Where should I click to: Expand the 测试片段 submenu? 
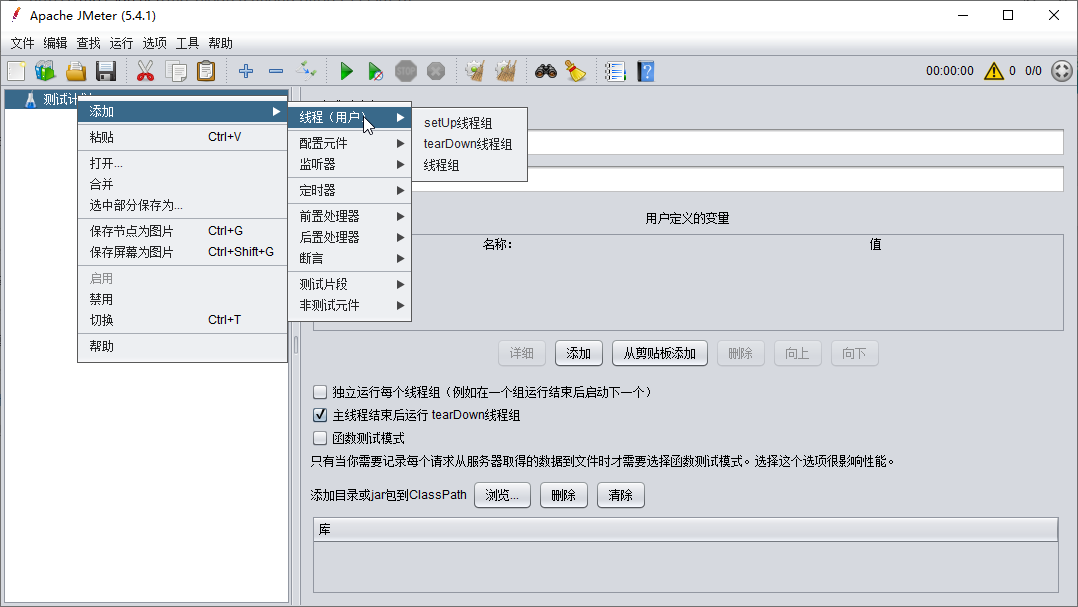click(349, 284)
